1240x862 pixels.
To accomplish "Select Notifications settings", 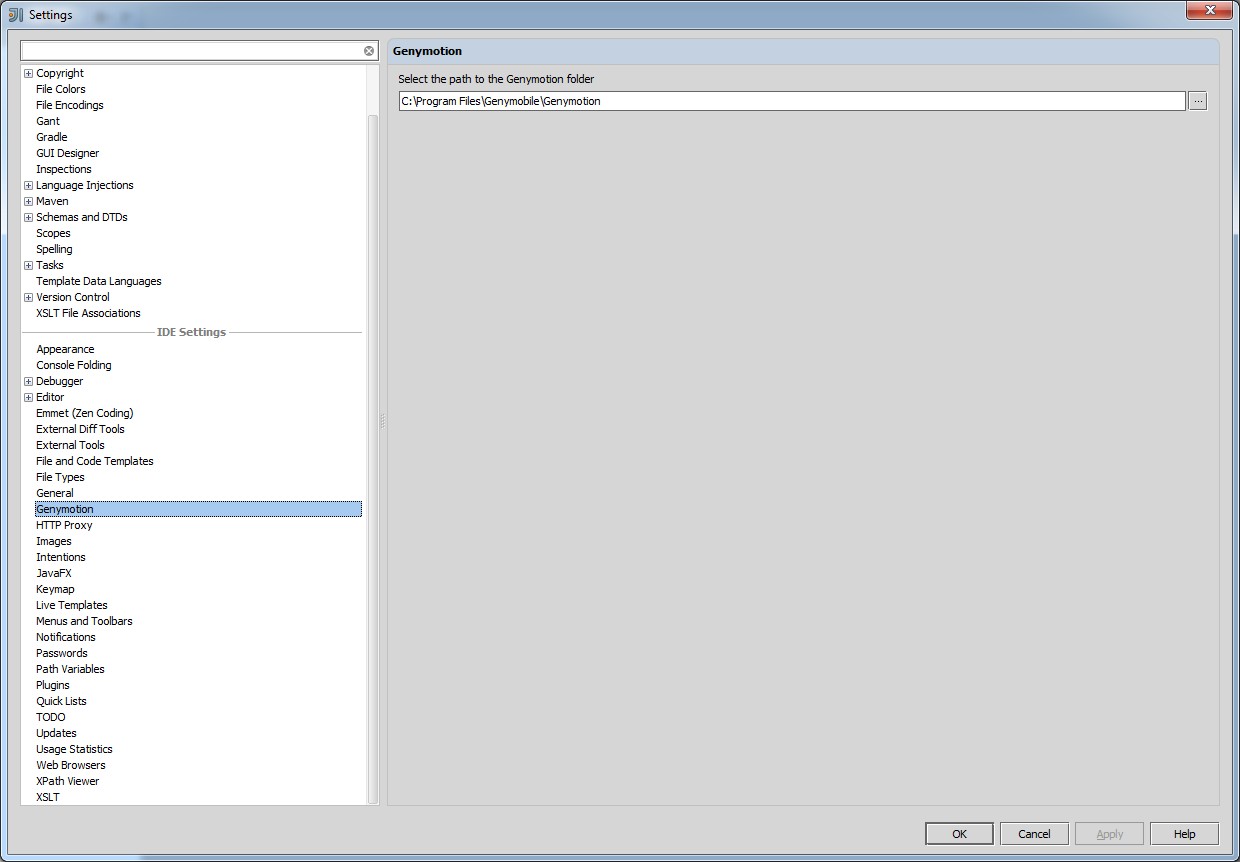I will [66, 637].
